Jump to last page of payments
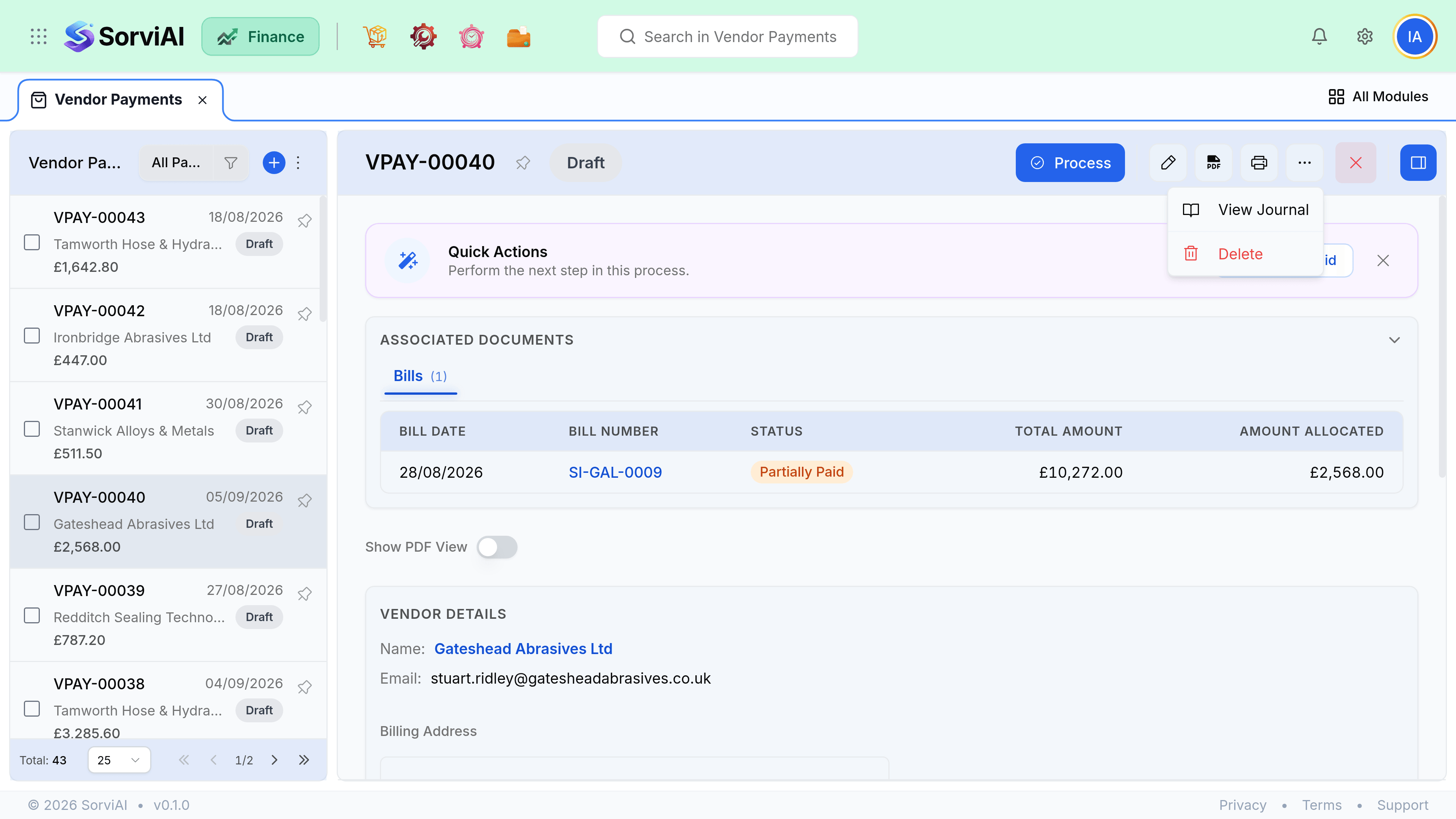 coord(304,759)
